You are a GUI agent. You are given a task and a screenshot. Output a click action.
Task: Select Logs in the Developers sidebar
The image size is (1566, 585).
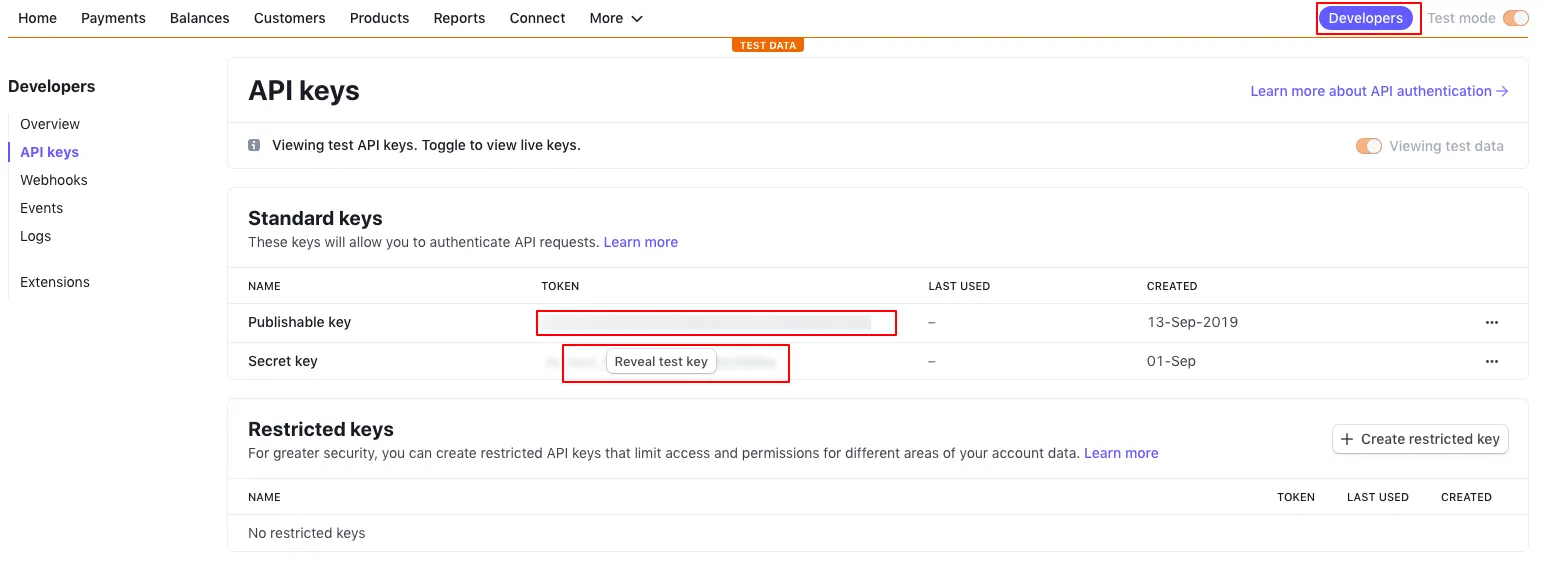click(36, 236)
